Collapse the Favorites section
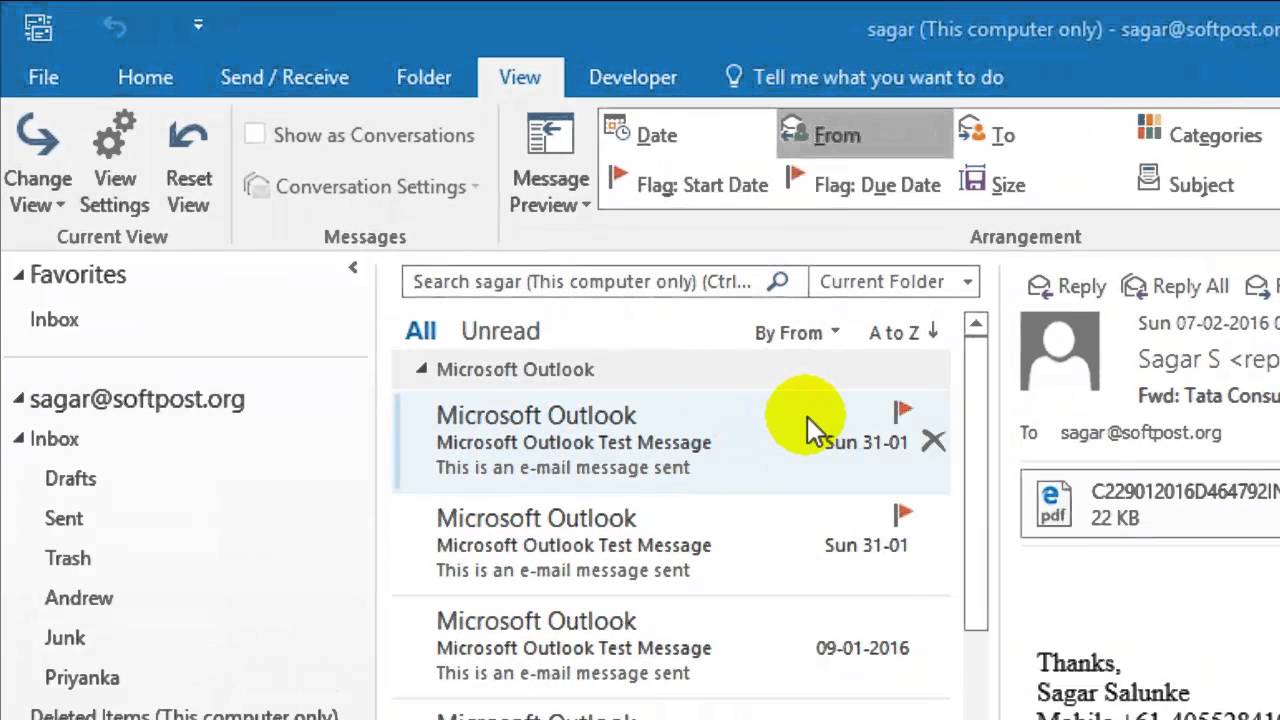This screenshot has width=1280, height=720. (x=18, y=274)
